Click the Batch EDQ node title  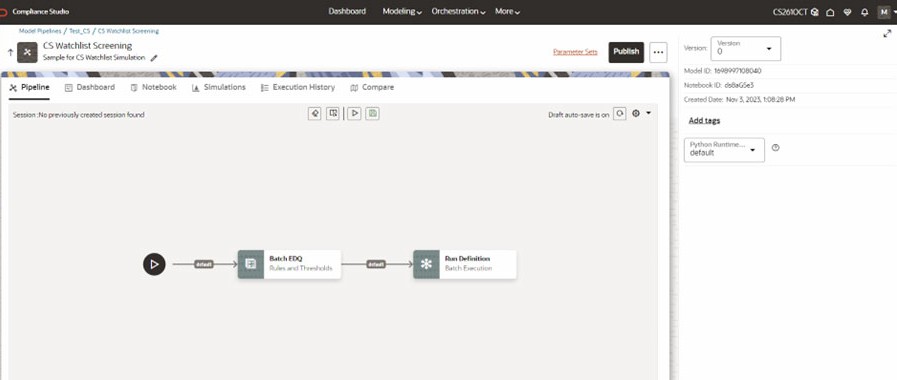285,259
